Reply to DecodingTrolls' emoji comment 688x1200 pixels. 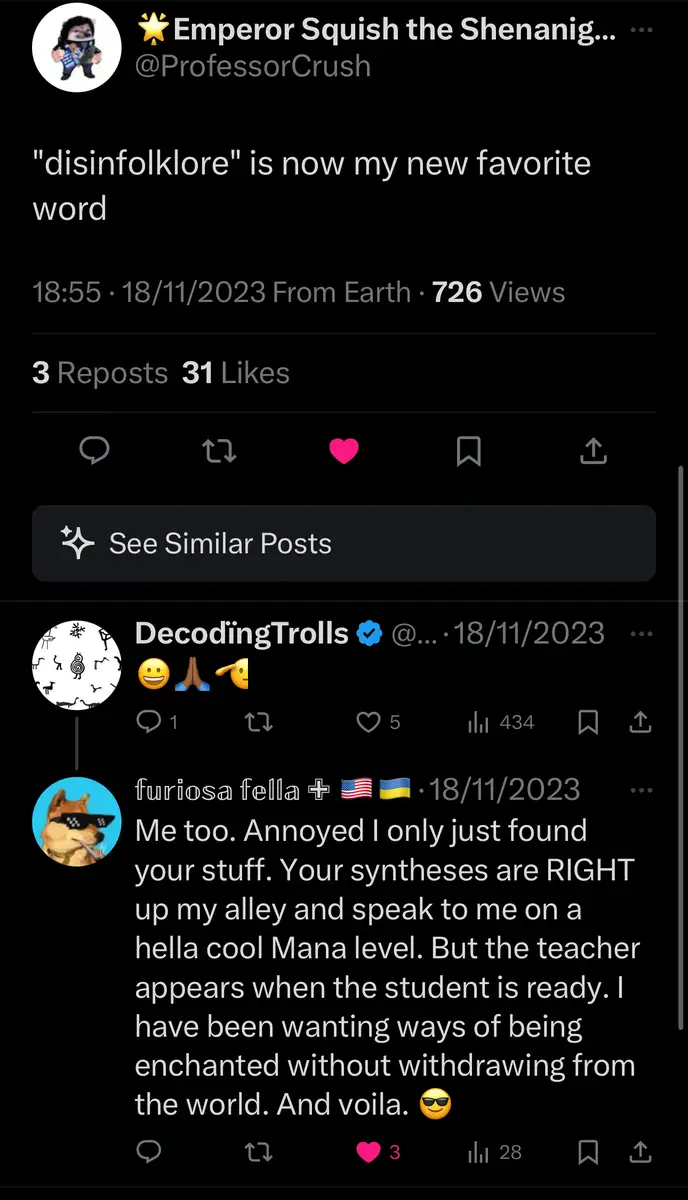tap(148, 722)
